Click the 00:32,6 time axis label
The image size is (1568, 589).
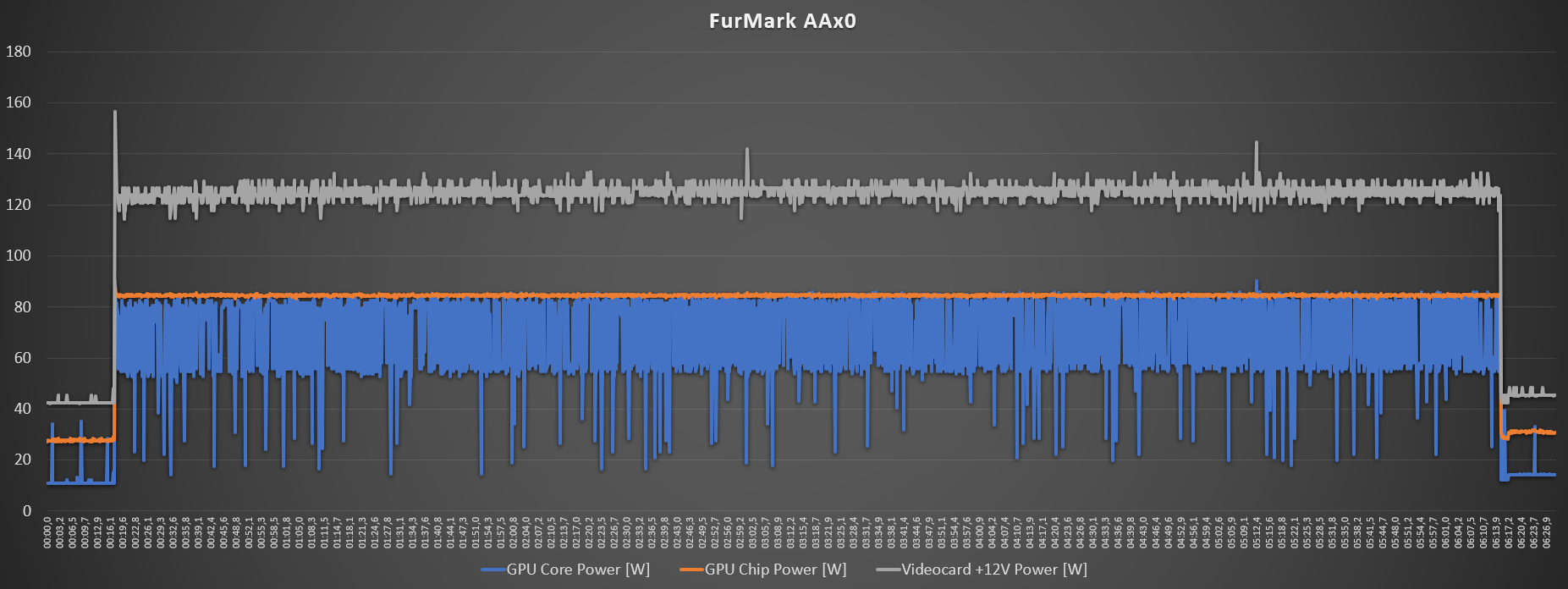point(173,533)
